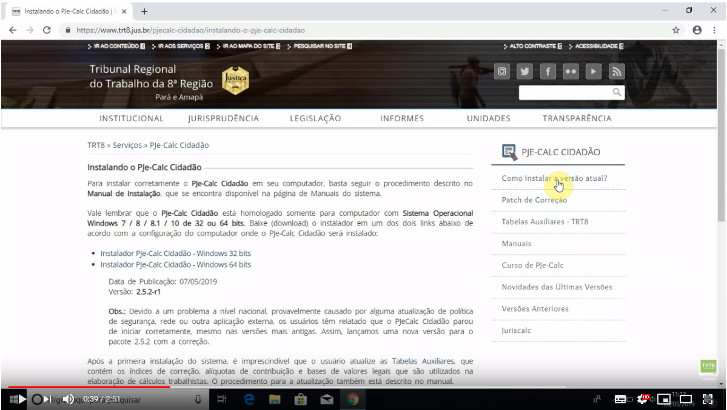Enter fullscreen using the fullscreen icon
Image resolution: width=727 pixels, height=410 pixels.
point(708,399)
